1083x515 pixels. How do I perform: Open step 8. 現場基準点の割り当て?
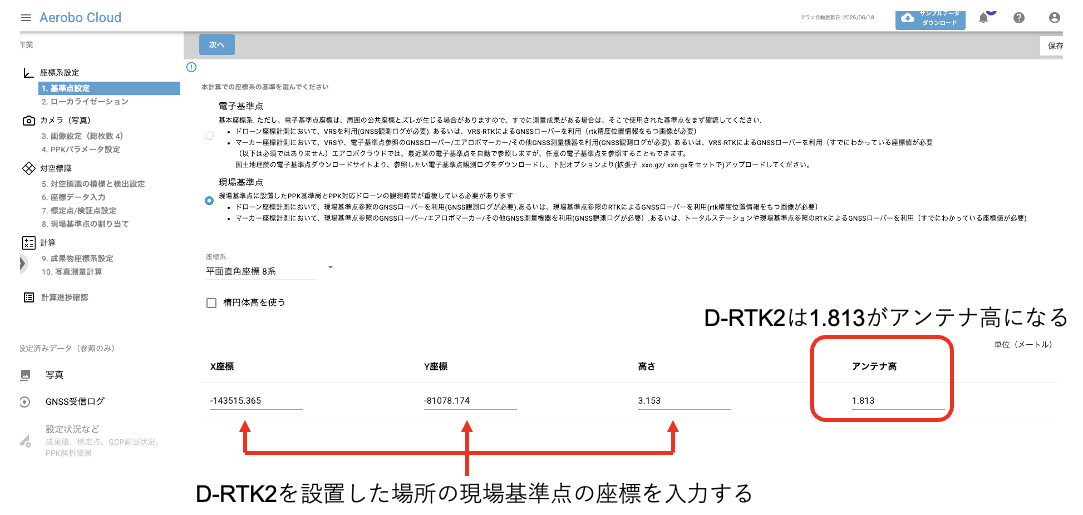click(x=84, y=224)
